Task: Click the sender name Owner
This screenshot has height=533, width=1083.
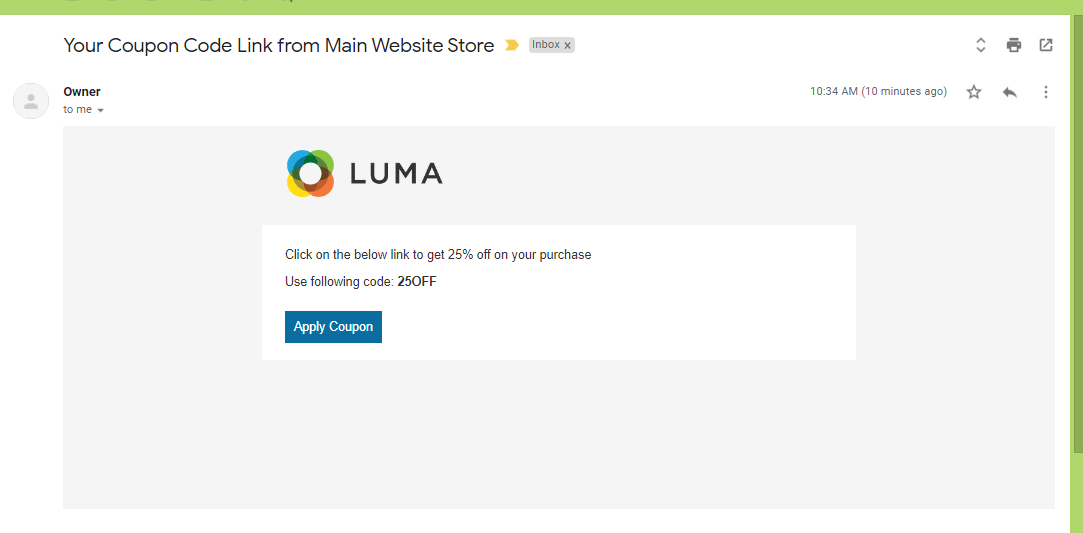Action: click(82, 92)
